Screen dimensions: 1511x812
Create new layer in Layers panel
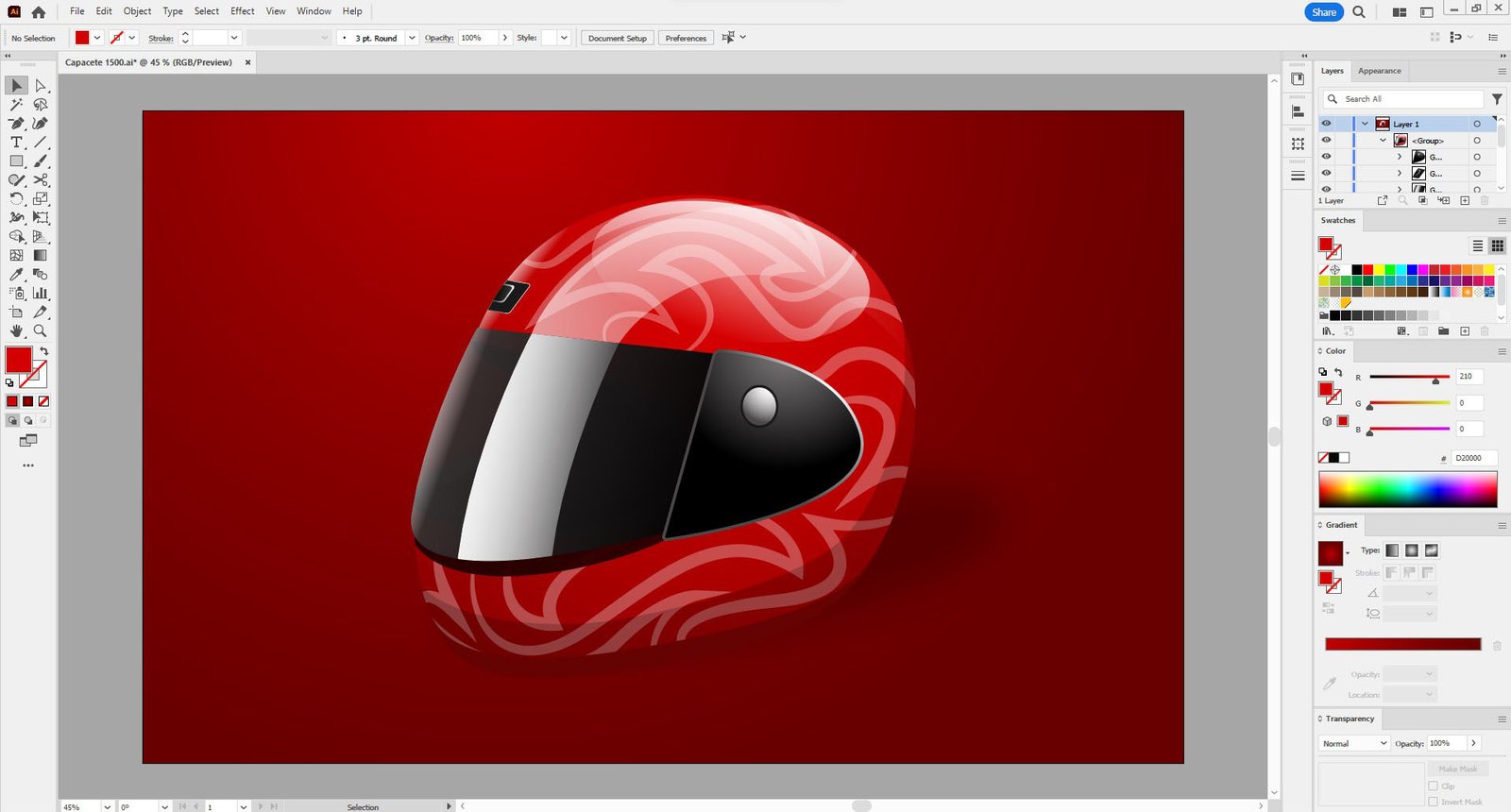[x=1465, y=200]
